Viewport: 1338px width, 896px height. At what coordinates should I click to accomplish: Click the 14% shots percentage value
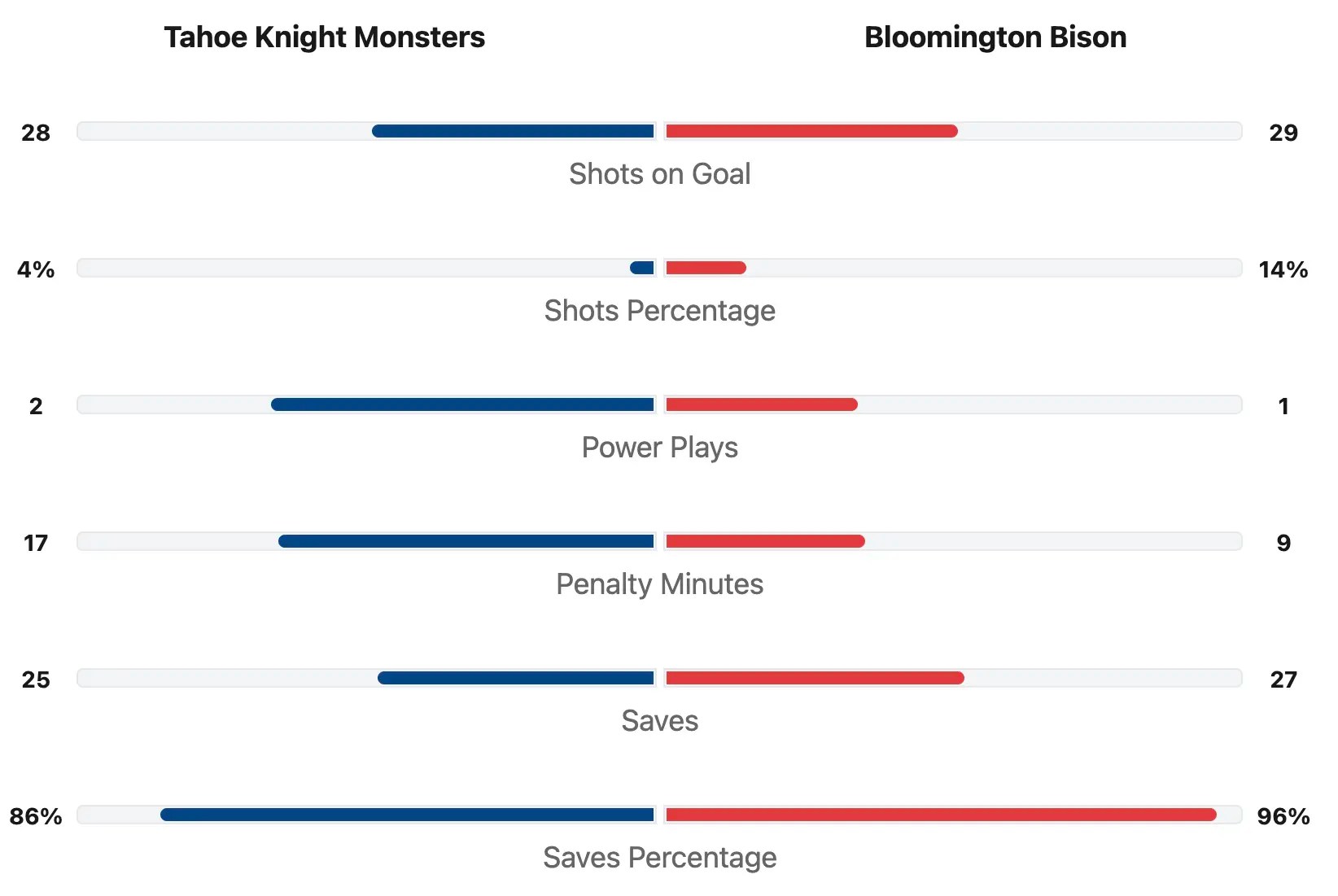(x=1283, y=269)
